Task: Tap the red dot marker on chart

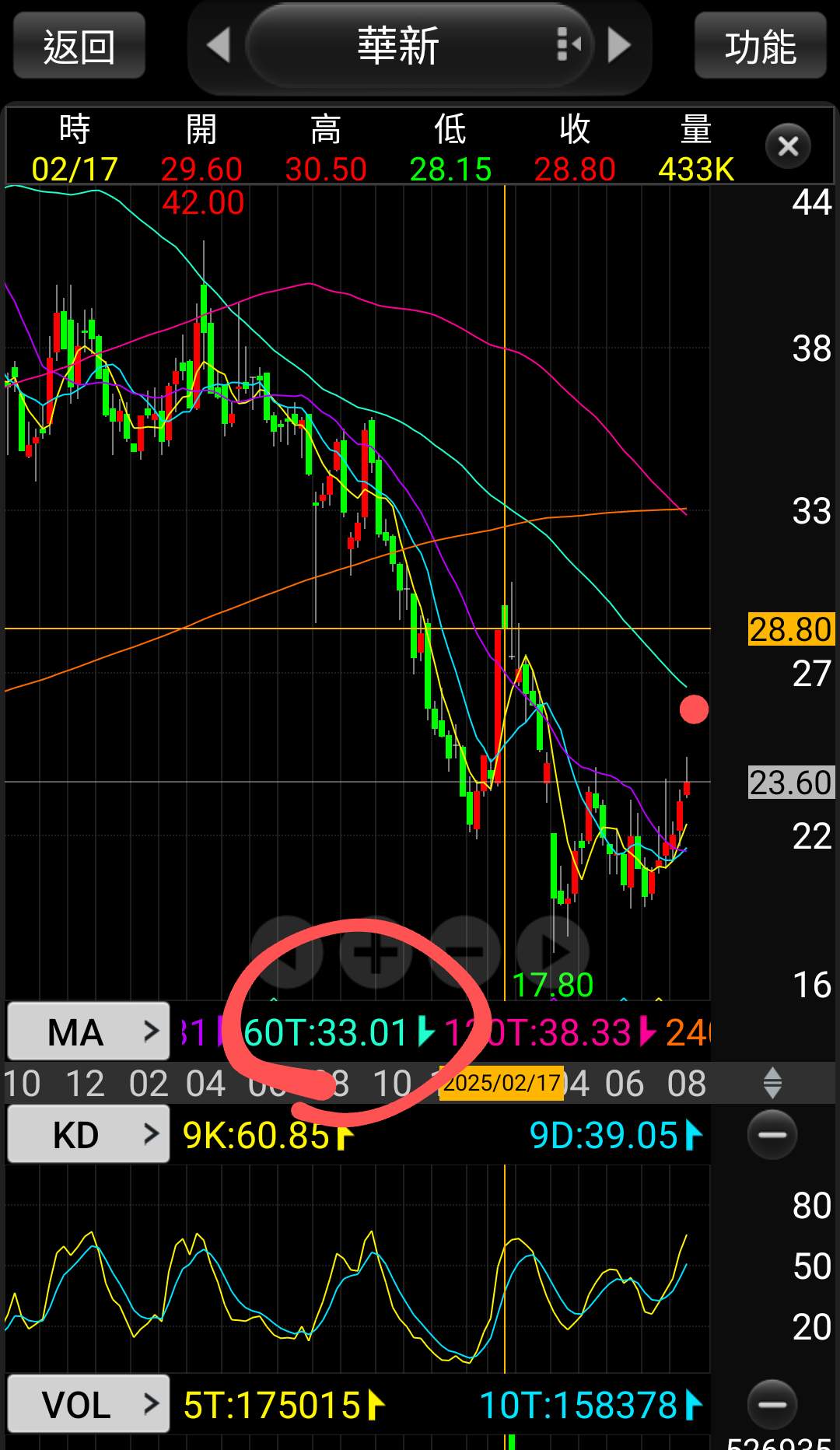Action: pyautogui.click(x=694, y=709)
